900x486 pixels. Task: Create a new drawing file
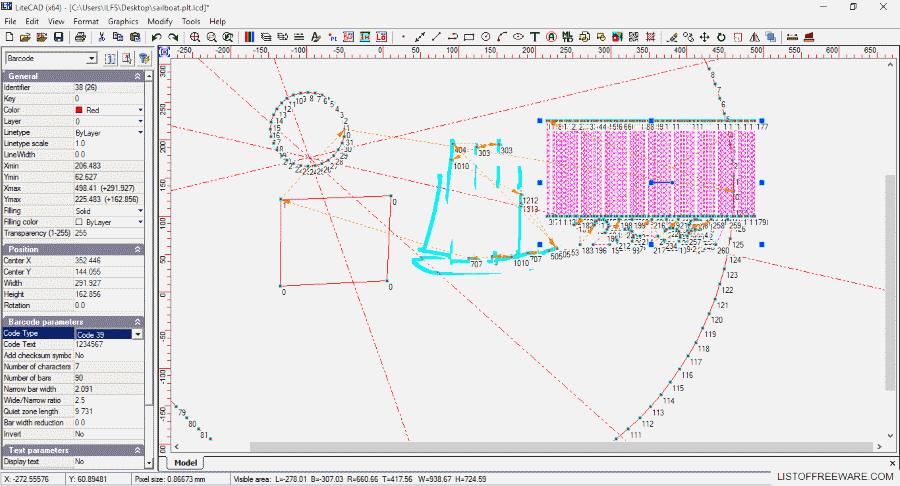click(x=9, y=37)
